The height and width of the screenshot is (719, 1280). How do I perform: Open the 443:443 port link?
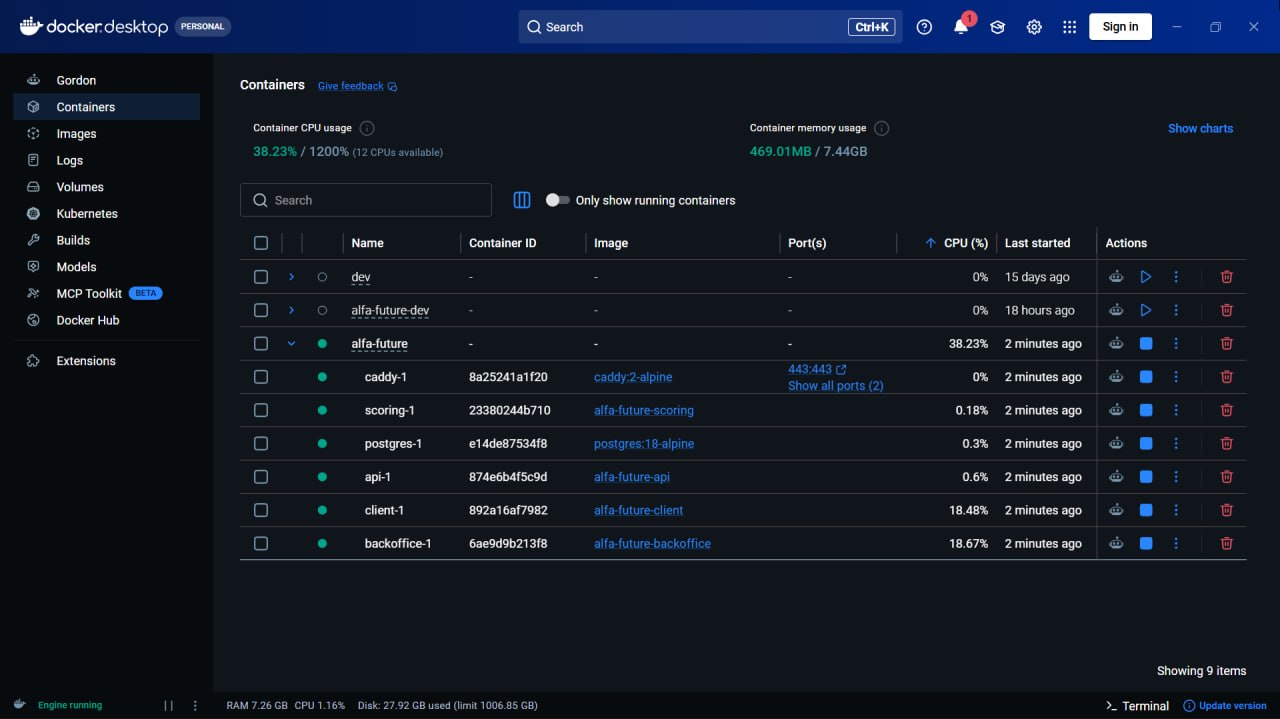click(x=817, y=369)
